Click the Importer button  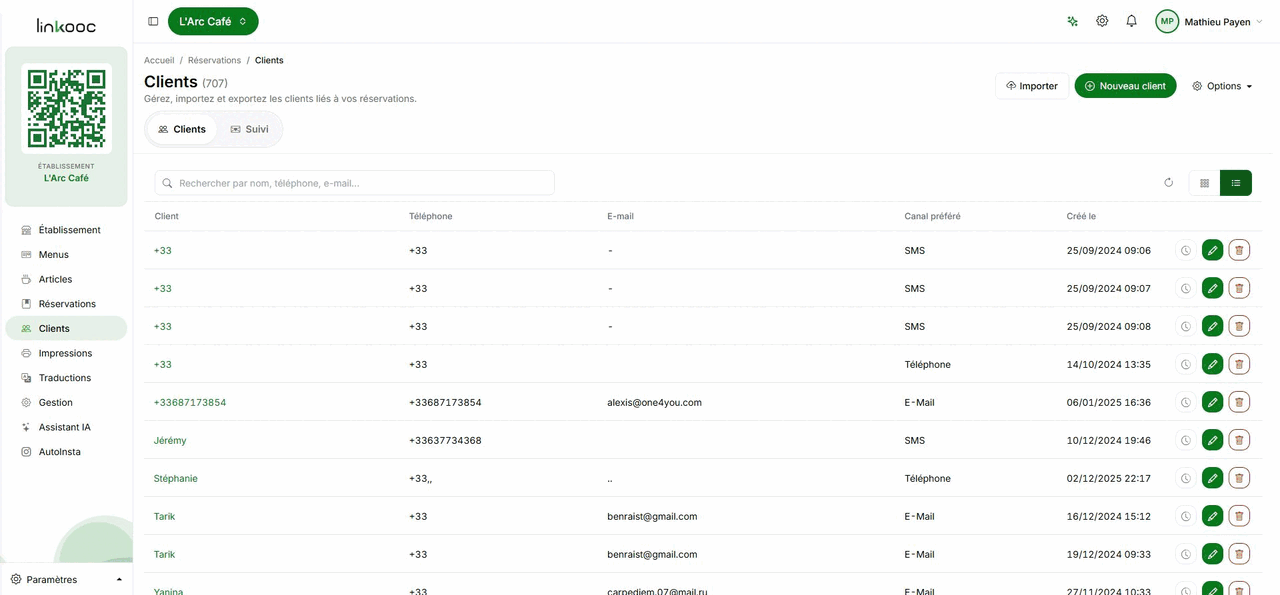click(x=1032, y=86)
